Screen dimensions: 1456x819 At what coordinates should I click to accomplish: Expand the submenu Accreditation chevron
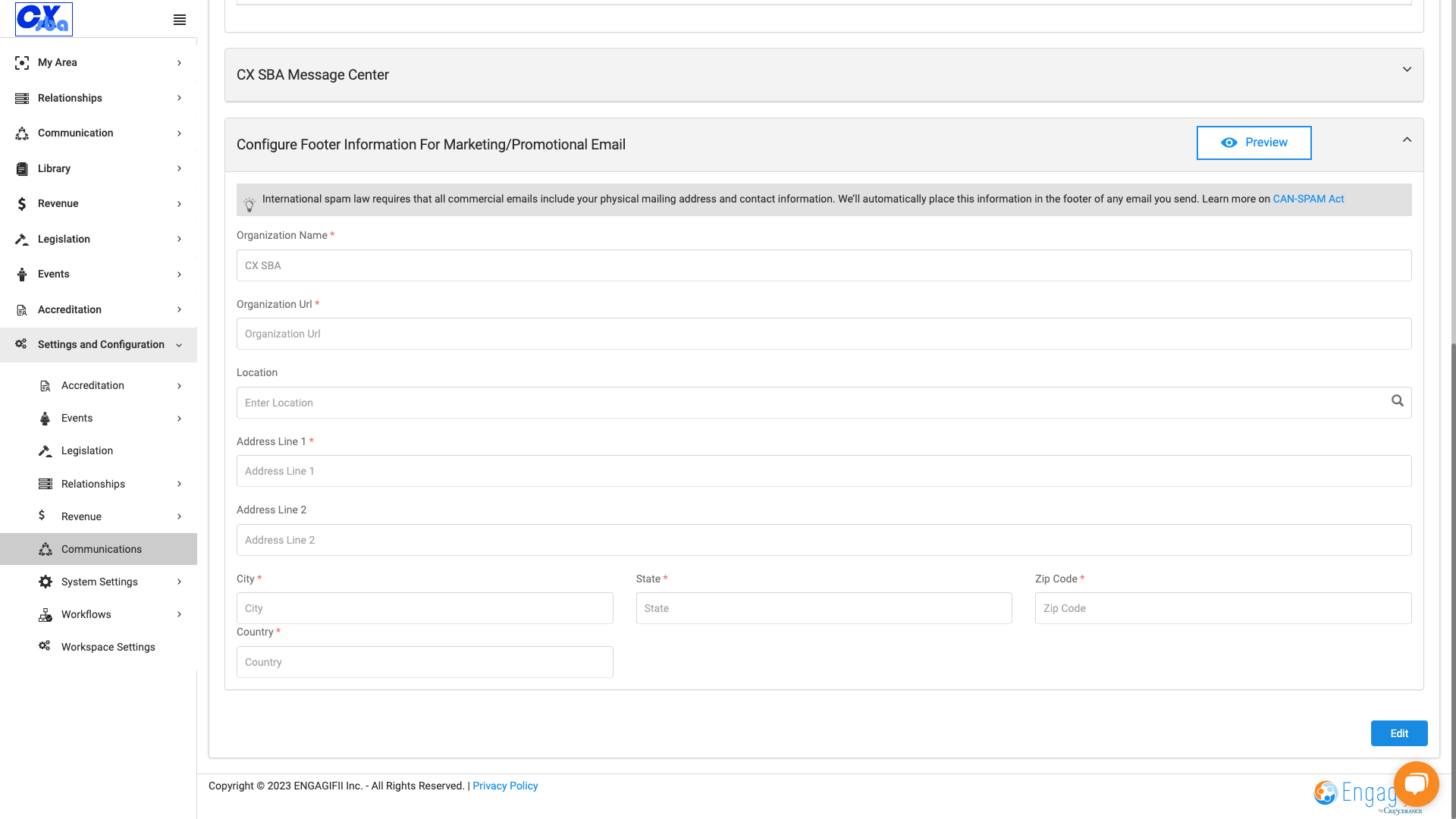179,386
